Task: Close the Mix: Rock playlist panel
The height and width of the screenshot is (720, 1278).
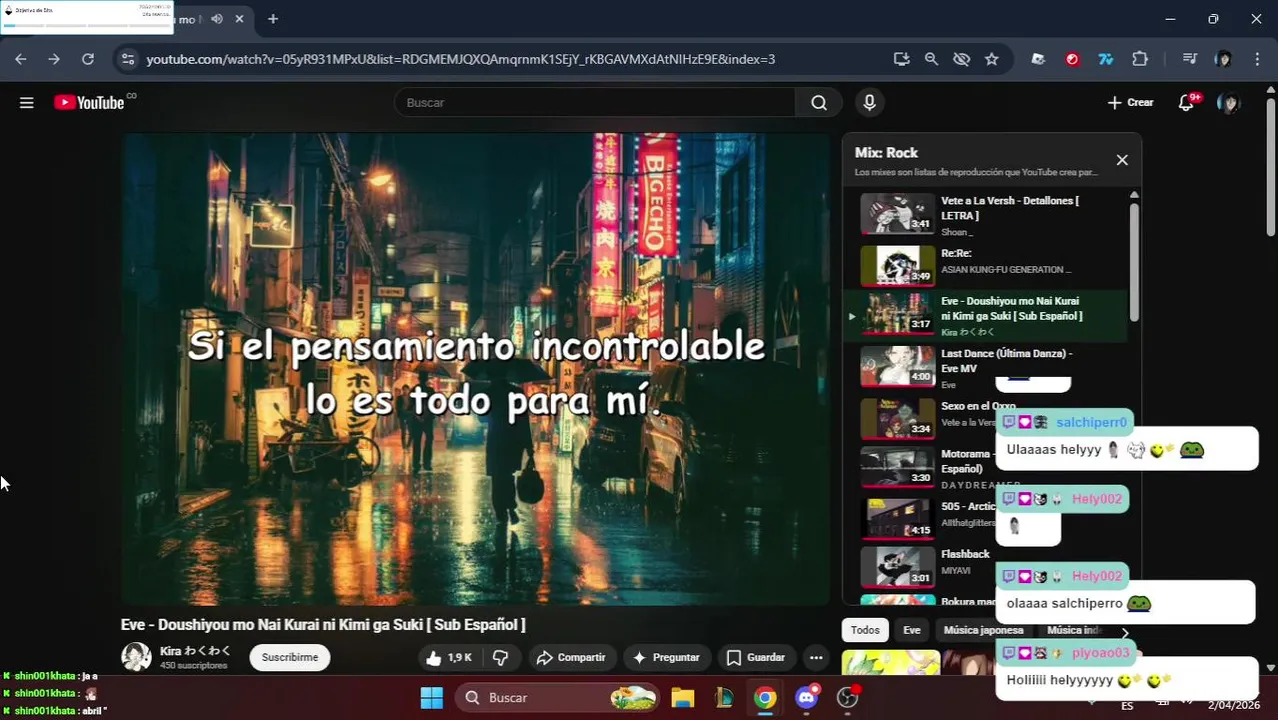Action: (x=1122, y=160)
